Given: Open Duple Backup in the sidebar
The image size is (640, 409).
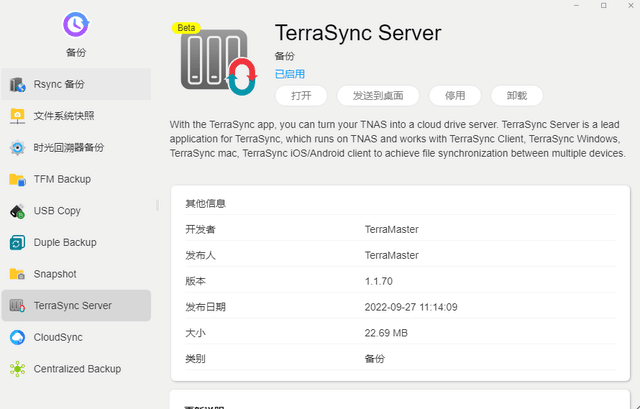Looking at the screenshot, I should pyautogui.click(x=76, y=243).
